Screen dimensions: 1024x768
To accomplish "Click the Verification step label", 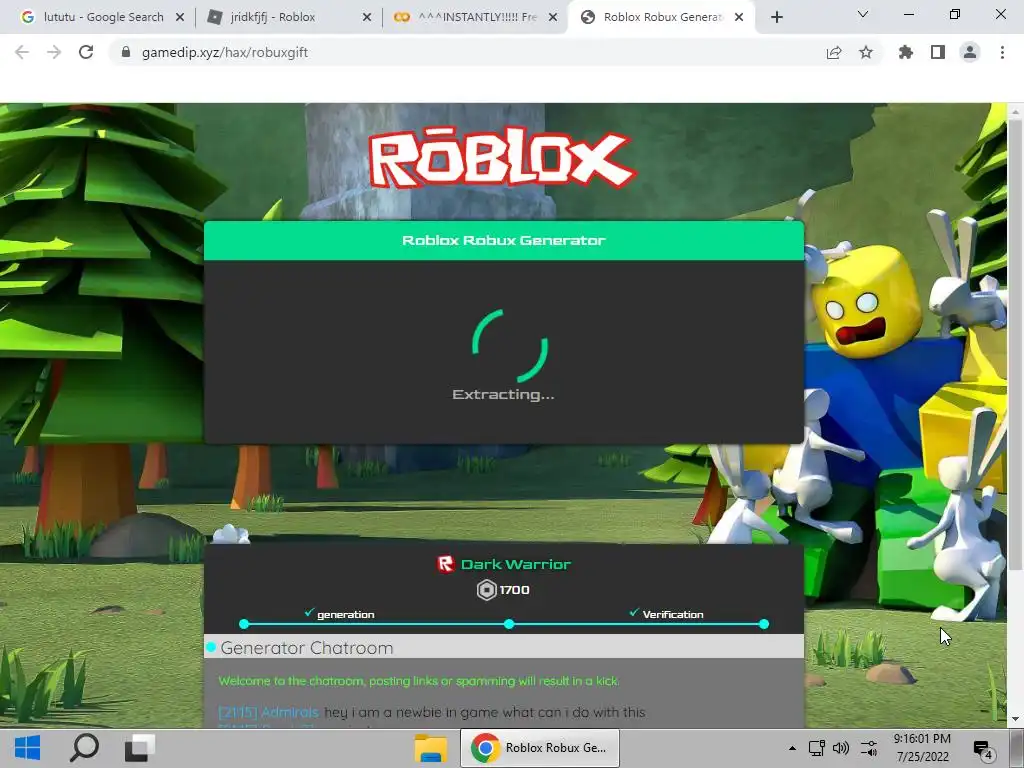I will coord(673,615).
